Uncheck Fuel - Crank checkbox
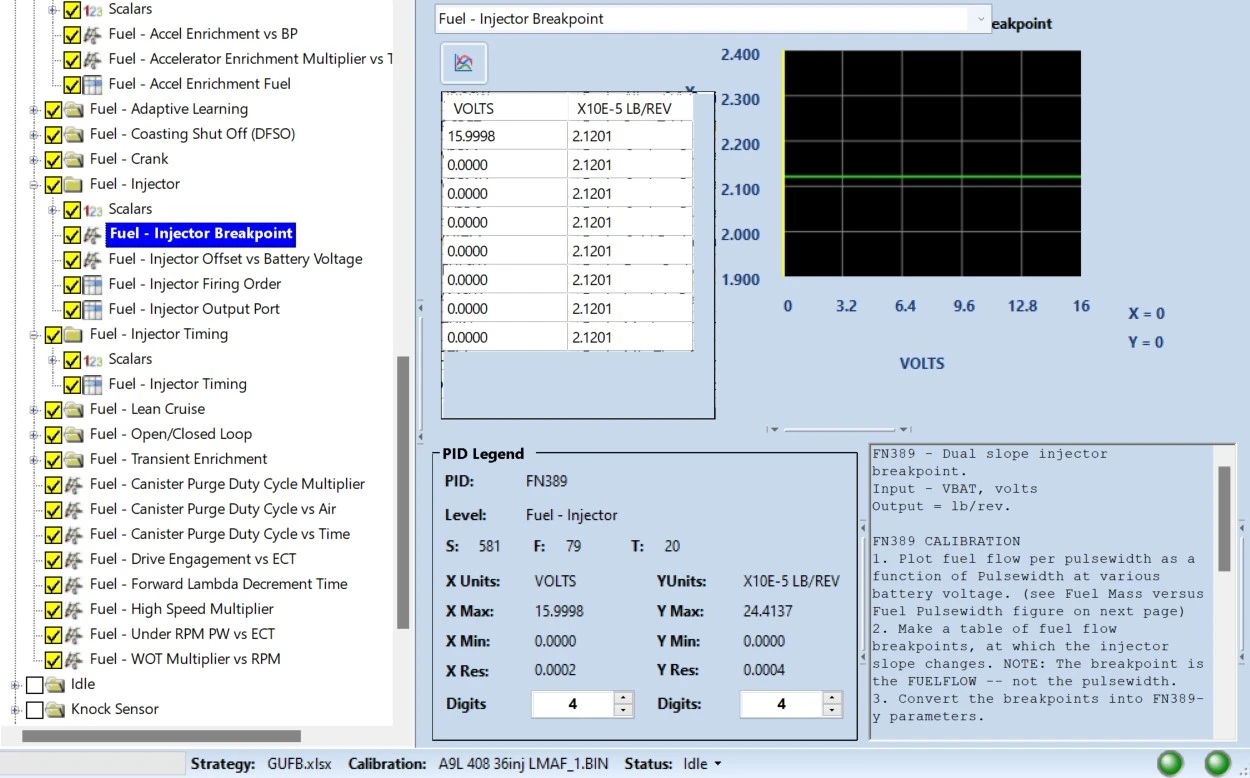1250x778 pixels. tap(53, 159)
